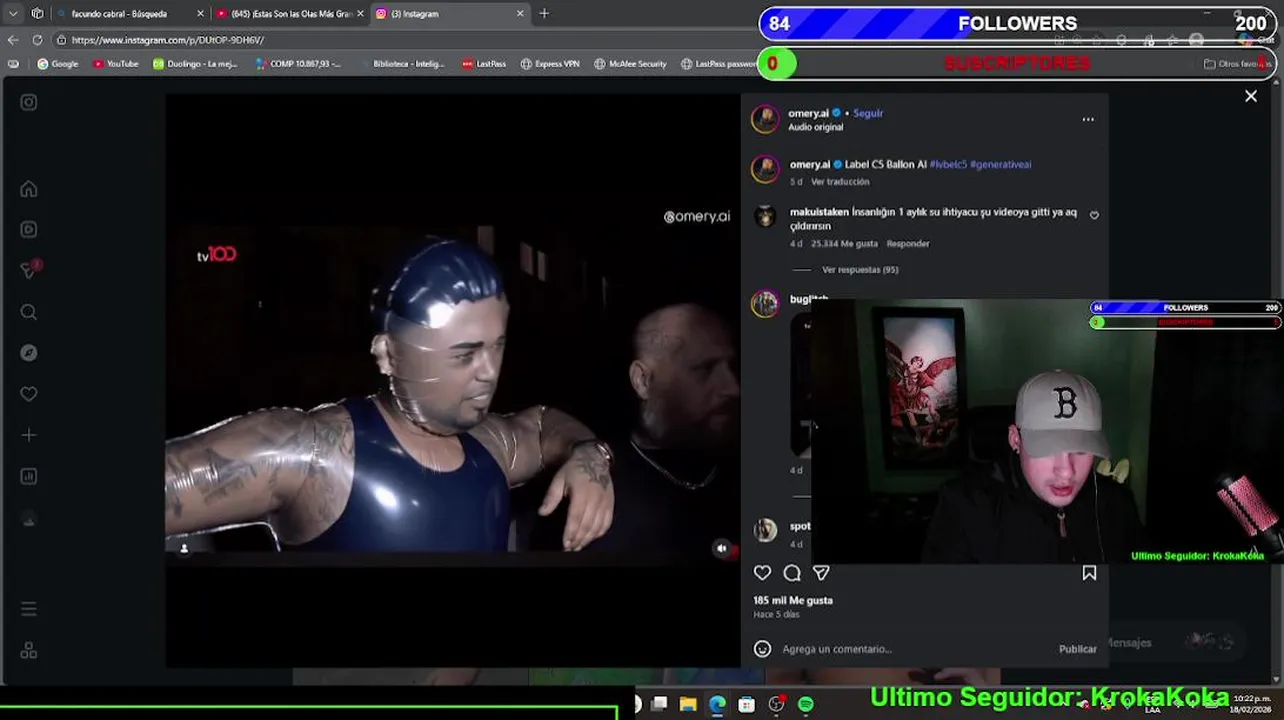The image size is (1284, 720).
Task: Close the Instagram tab
Action: pos(520,14)
